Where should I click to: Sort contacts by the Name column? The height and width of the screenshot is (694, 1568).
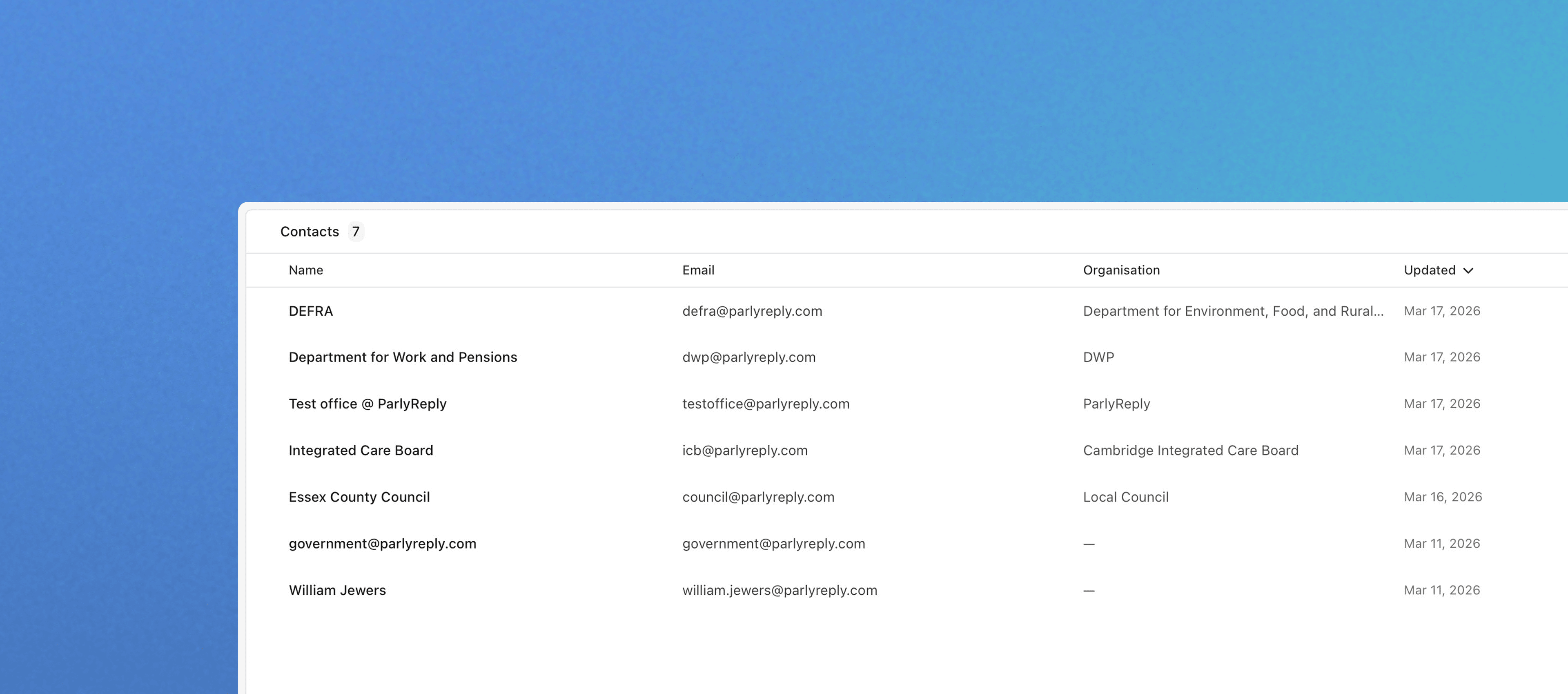(305, 270)
